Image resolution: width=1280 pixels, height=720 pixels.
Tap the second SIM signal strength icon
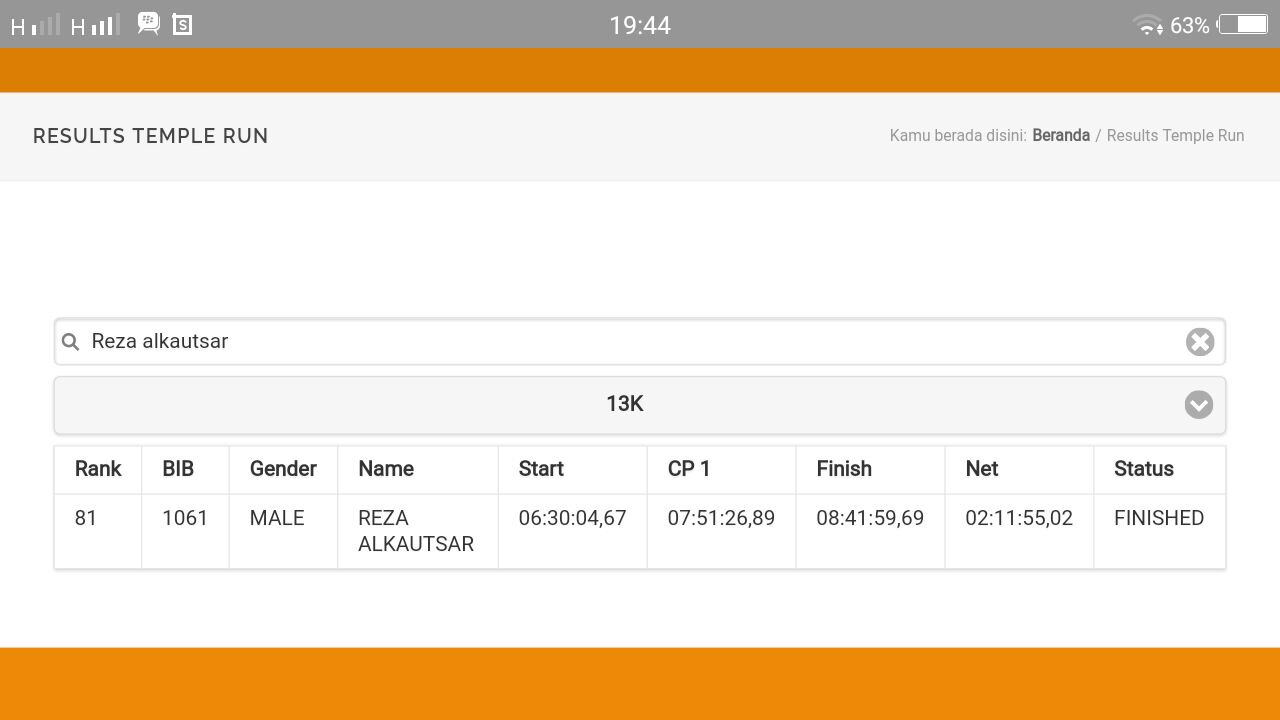click(x=95, y=25)
